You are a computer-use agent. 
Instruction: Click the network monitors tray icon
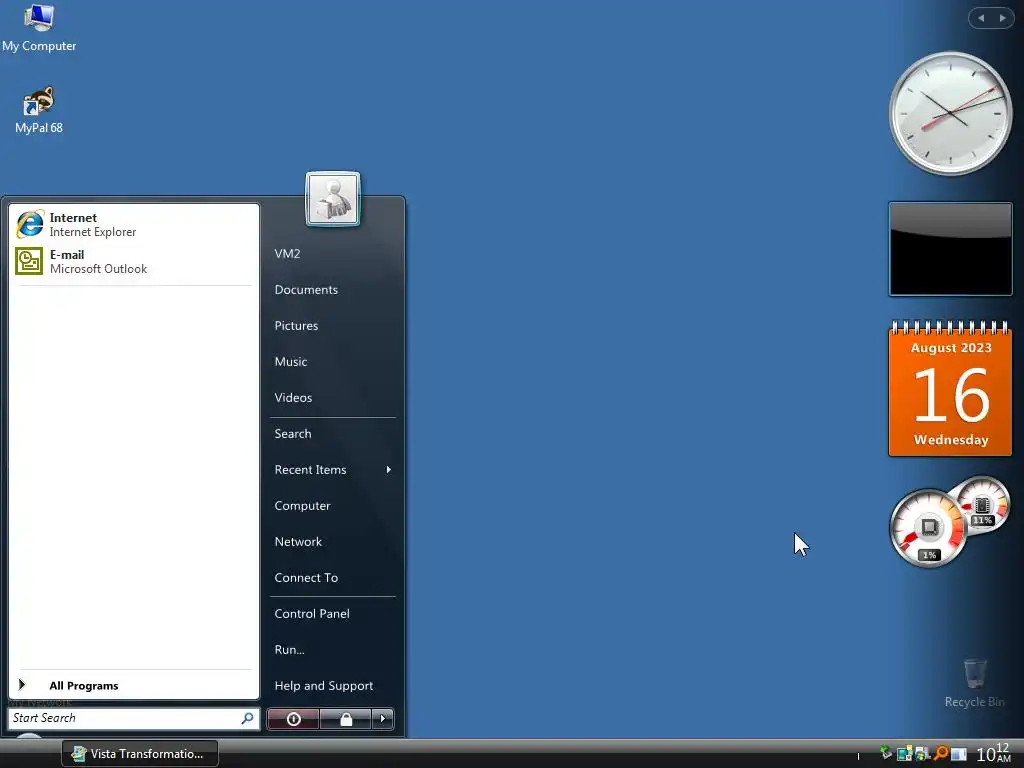point(904,754)
